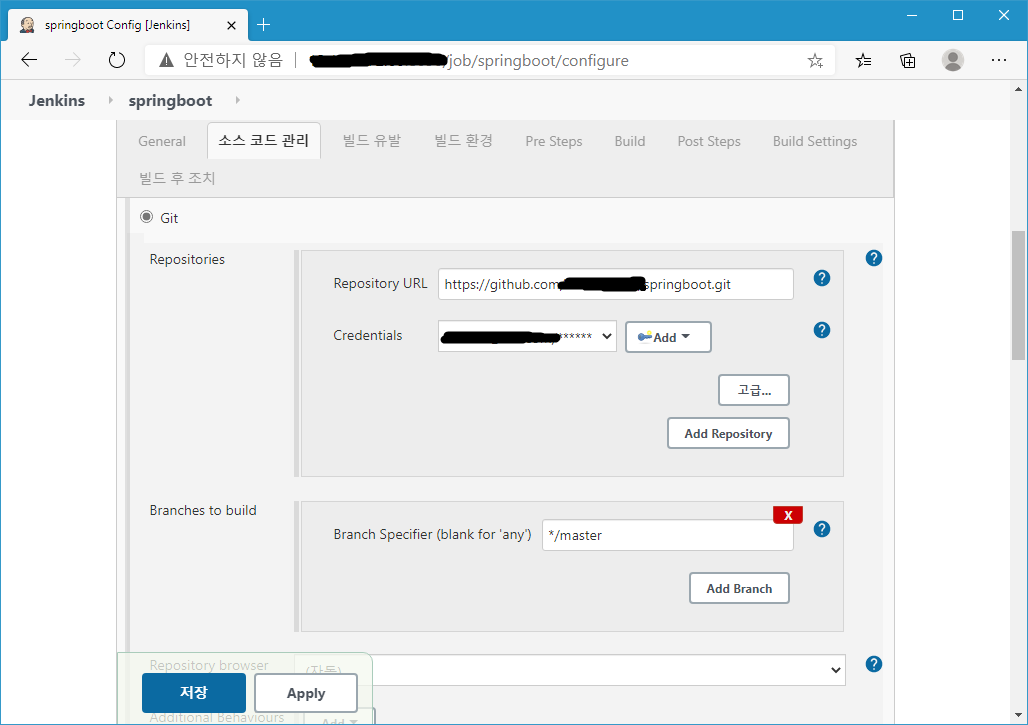Open help for Credentials
The image size is (1028, 725).
pos(821,330)
